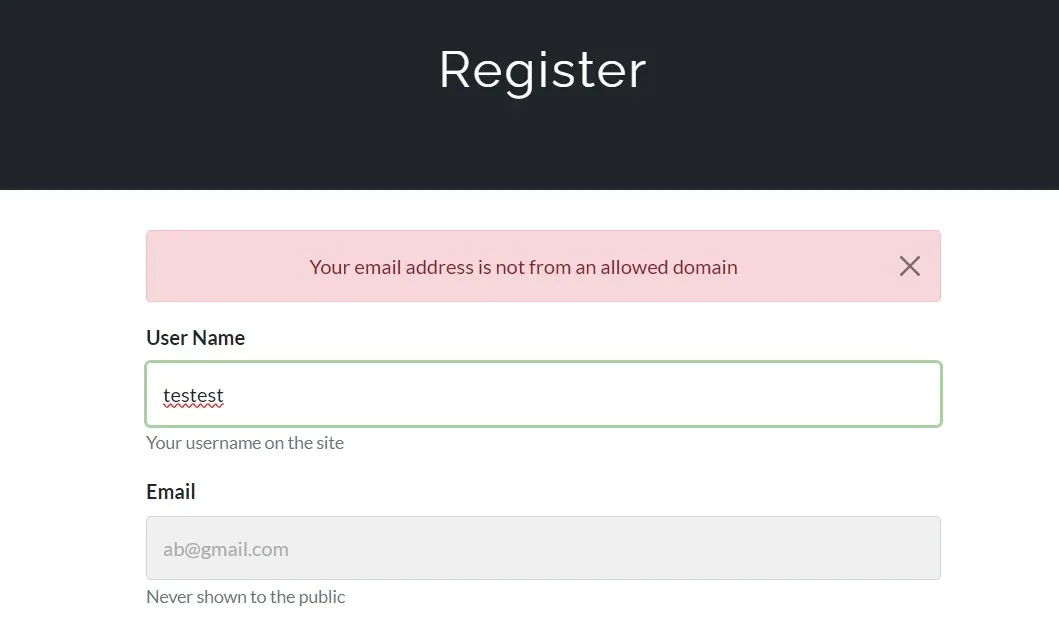The height and width of the screenshot is (630, 1059).
Task: Select the User Name field label
Action: 195,338
